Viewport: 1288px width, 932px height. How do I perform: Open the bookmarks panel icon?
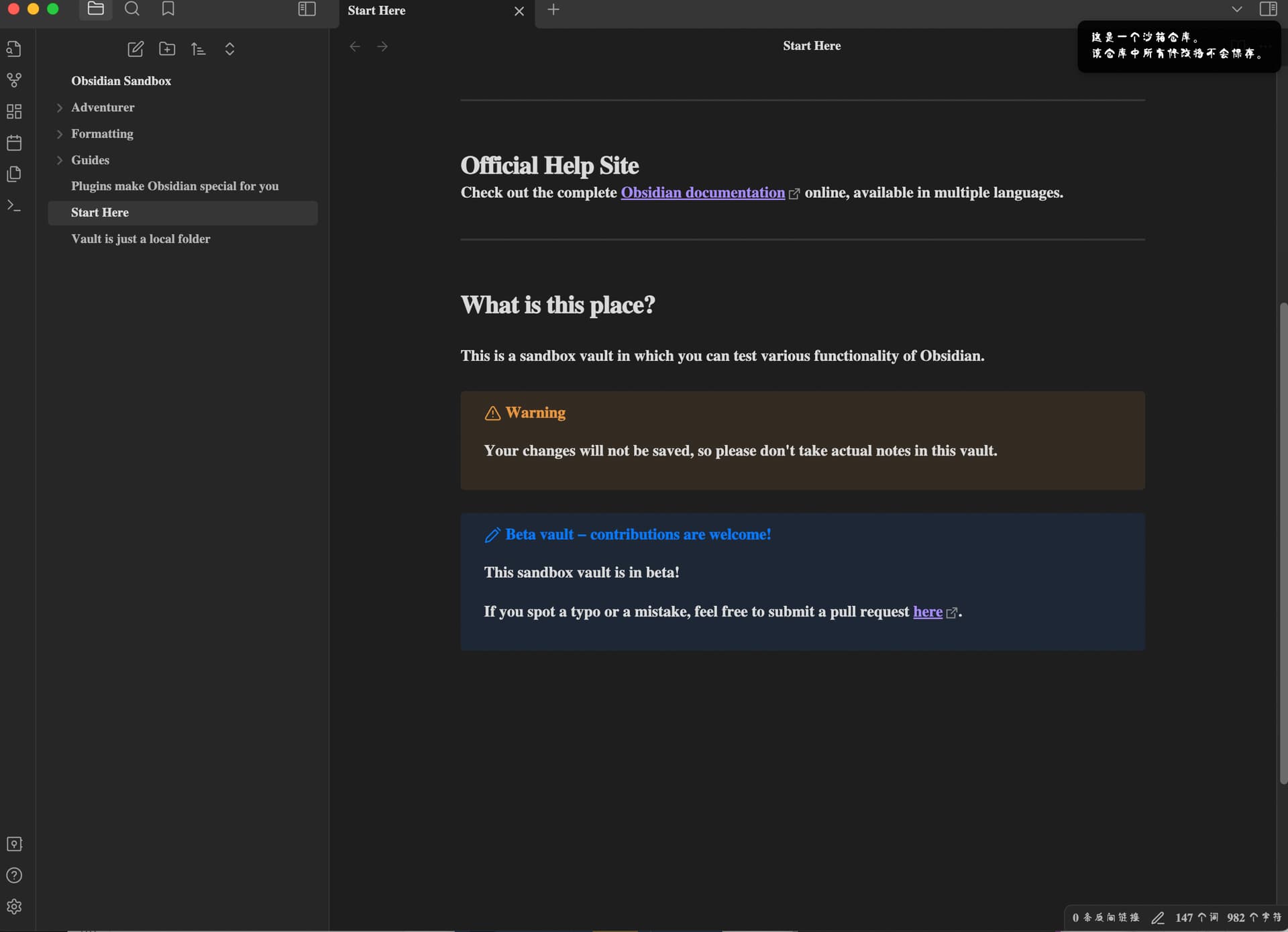pos(168,9)
